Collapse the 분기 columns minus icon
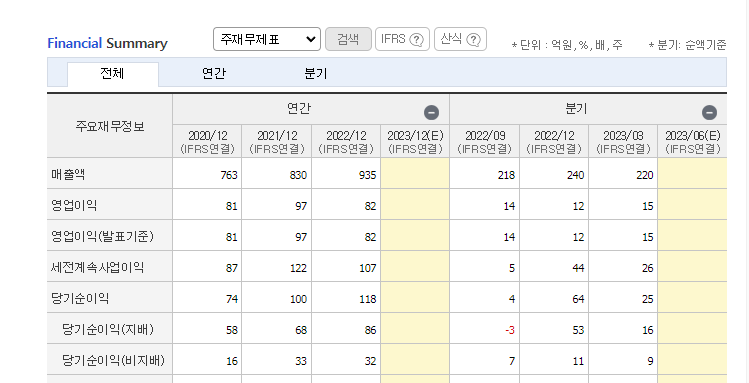 pos(709,113)
